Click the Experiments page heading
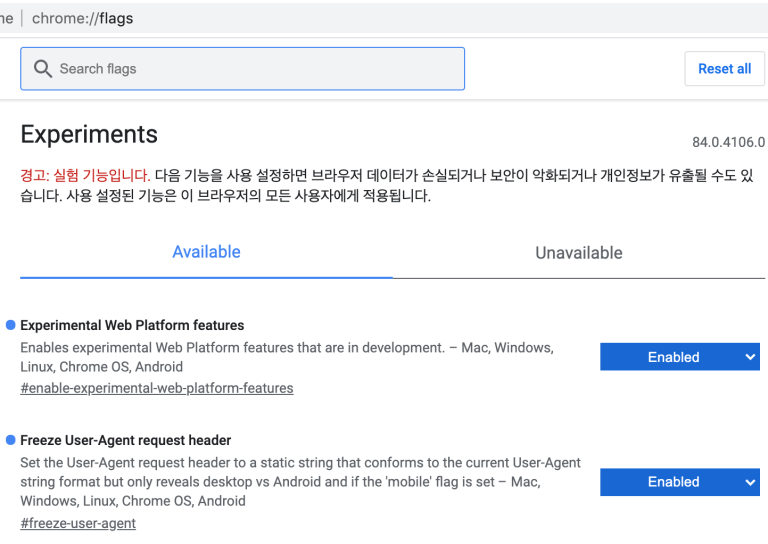Viewport: 768px width, 544px height. (x=89, y=134)
